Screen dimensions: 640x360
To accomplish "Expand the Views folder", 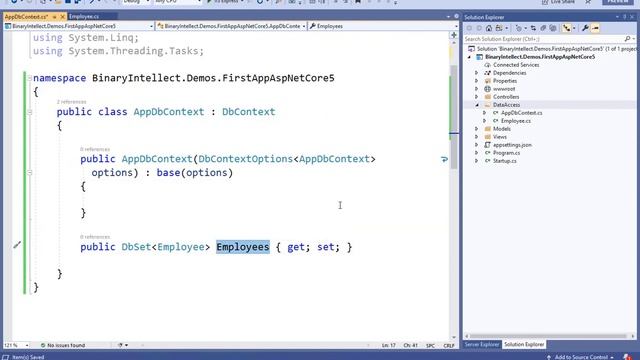I will [476, 137].
